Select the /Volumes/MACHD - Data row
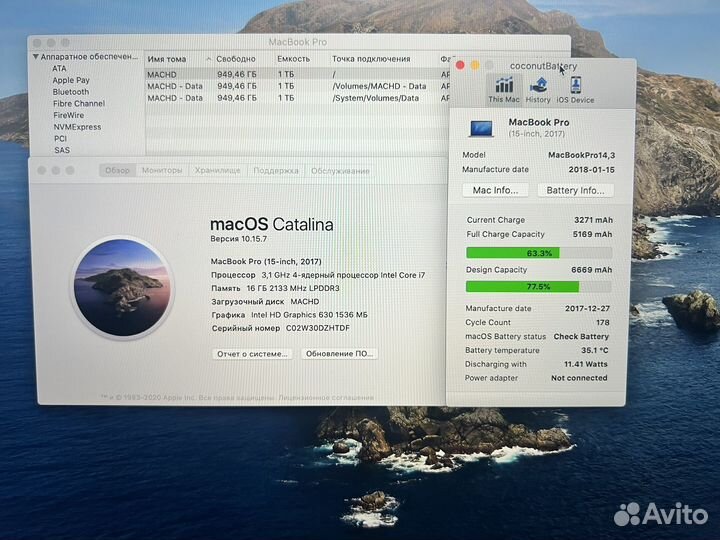Image resolution: width=720 pixels, height=540 pixels. [298, 86]
